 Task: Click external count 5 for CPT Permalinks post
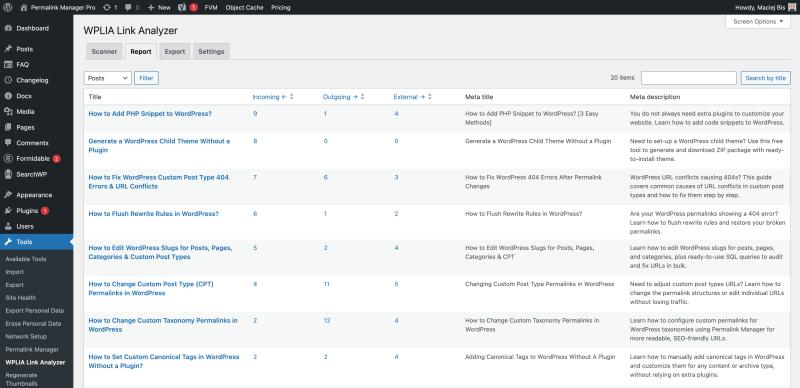[x=396, y=284]
